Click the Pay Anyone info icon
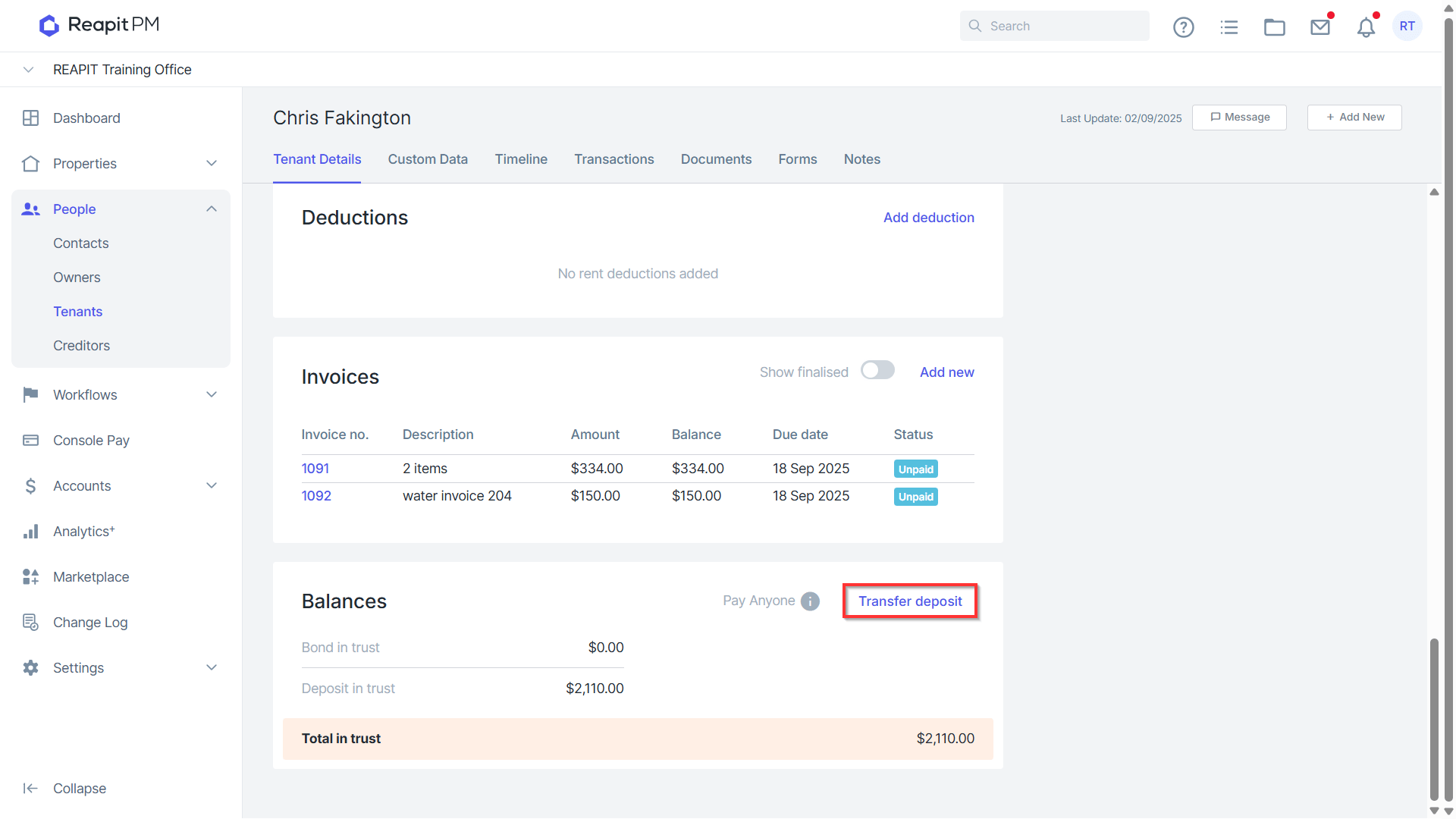 [x=810, y=601]
